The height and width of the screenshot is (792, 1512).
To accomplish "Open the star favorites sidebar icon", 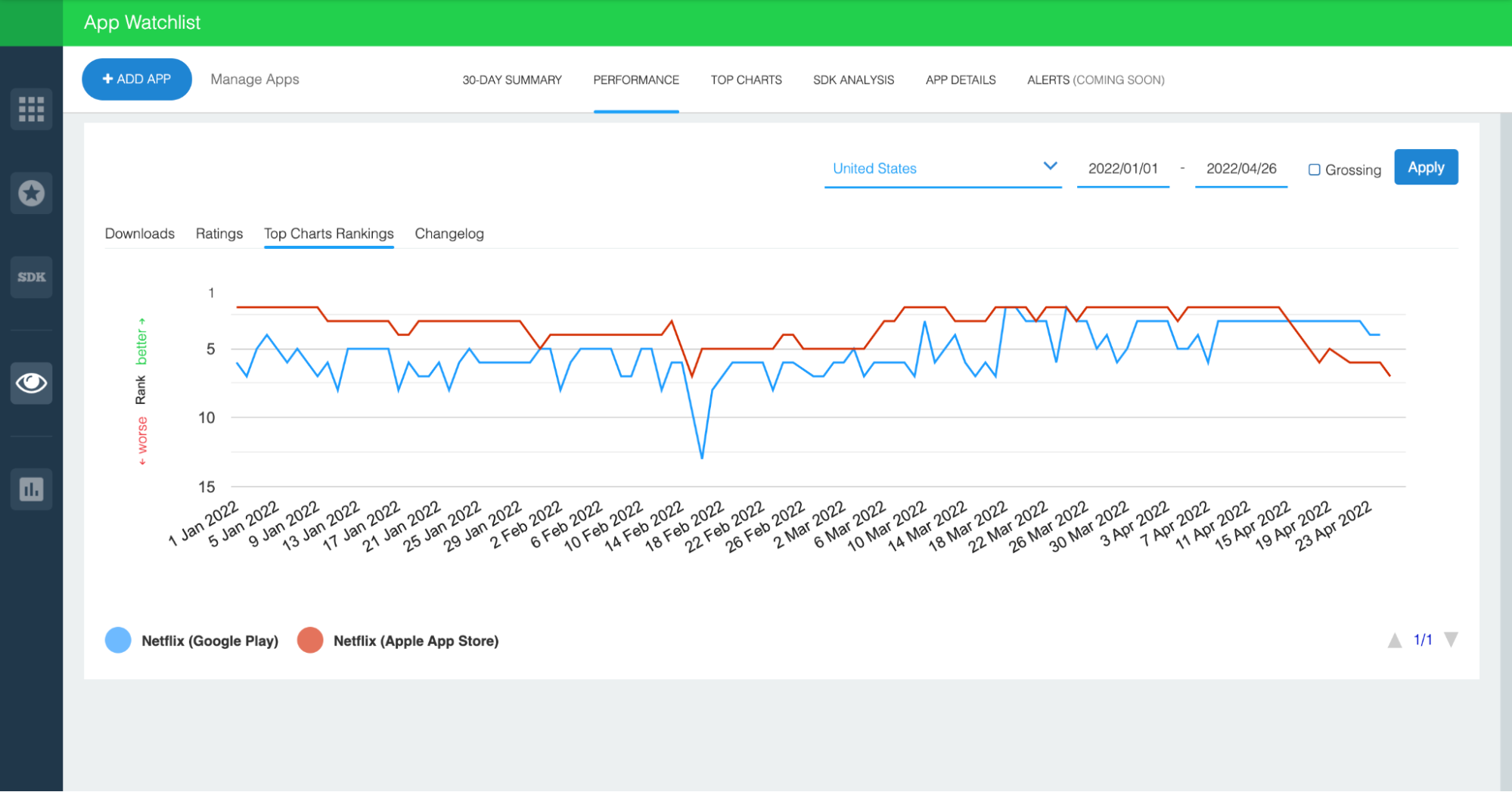I will pyautogui.click(x=31, y=193).
